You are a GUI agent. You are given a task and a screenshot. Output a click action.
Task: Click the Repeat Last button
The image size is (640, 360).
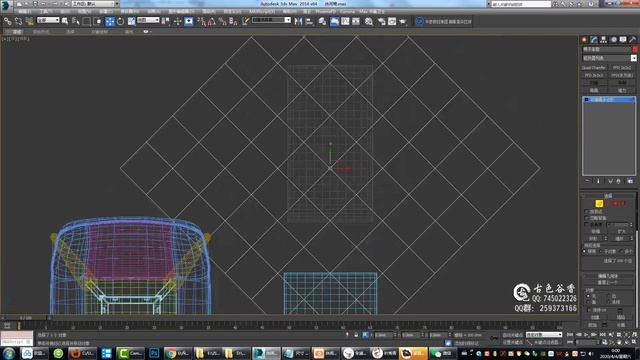coord(608,282)
